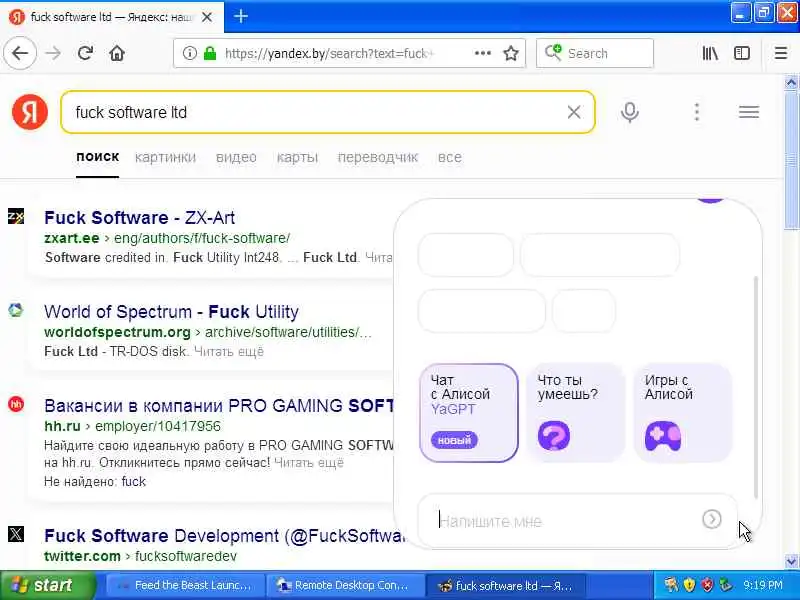The width and height of the screenshot is (800, 600).
Task: Open Чат с Алисой YaGPT card
Action: coord(469,413)
